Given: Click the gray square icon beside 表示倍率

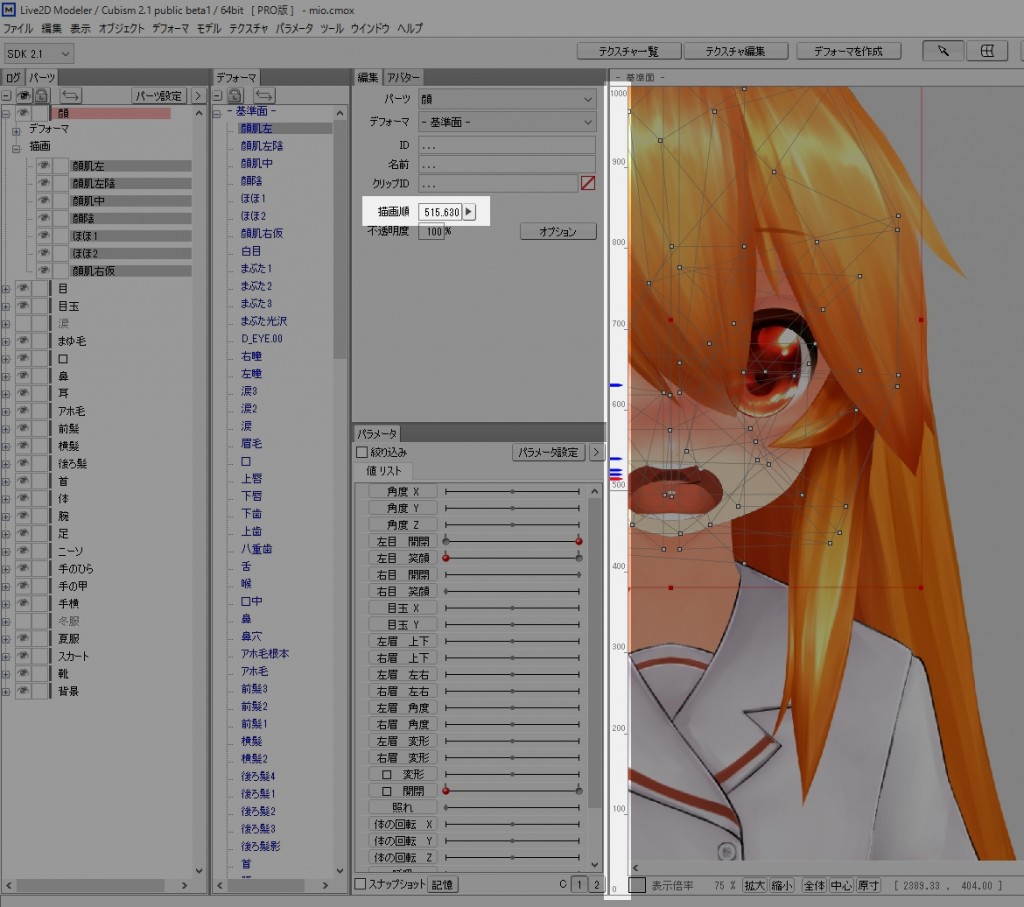Looking at the screenshot, I should click(637, 885).
